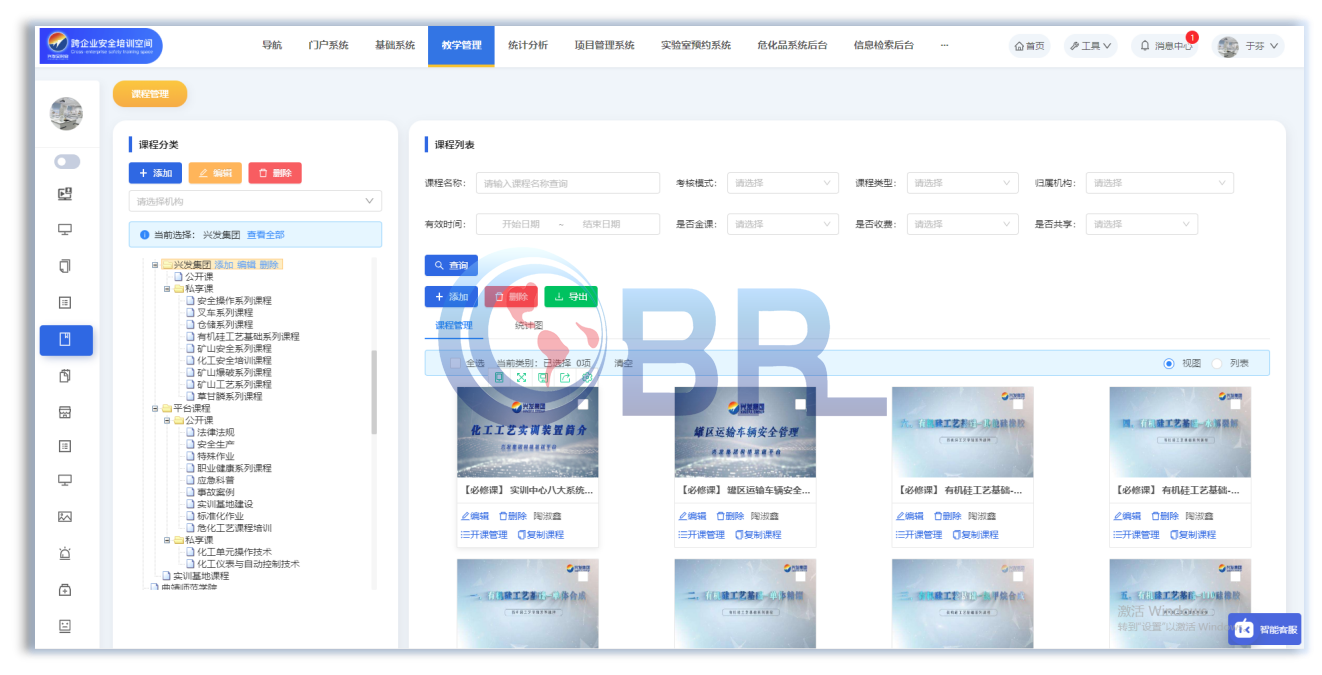Viewport: 1322px width, 675px height.
Task: Focus the 课程名称 search input field
Action: [x=567, y=183]
